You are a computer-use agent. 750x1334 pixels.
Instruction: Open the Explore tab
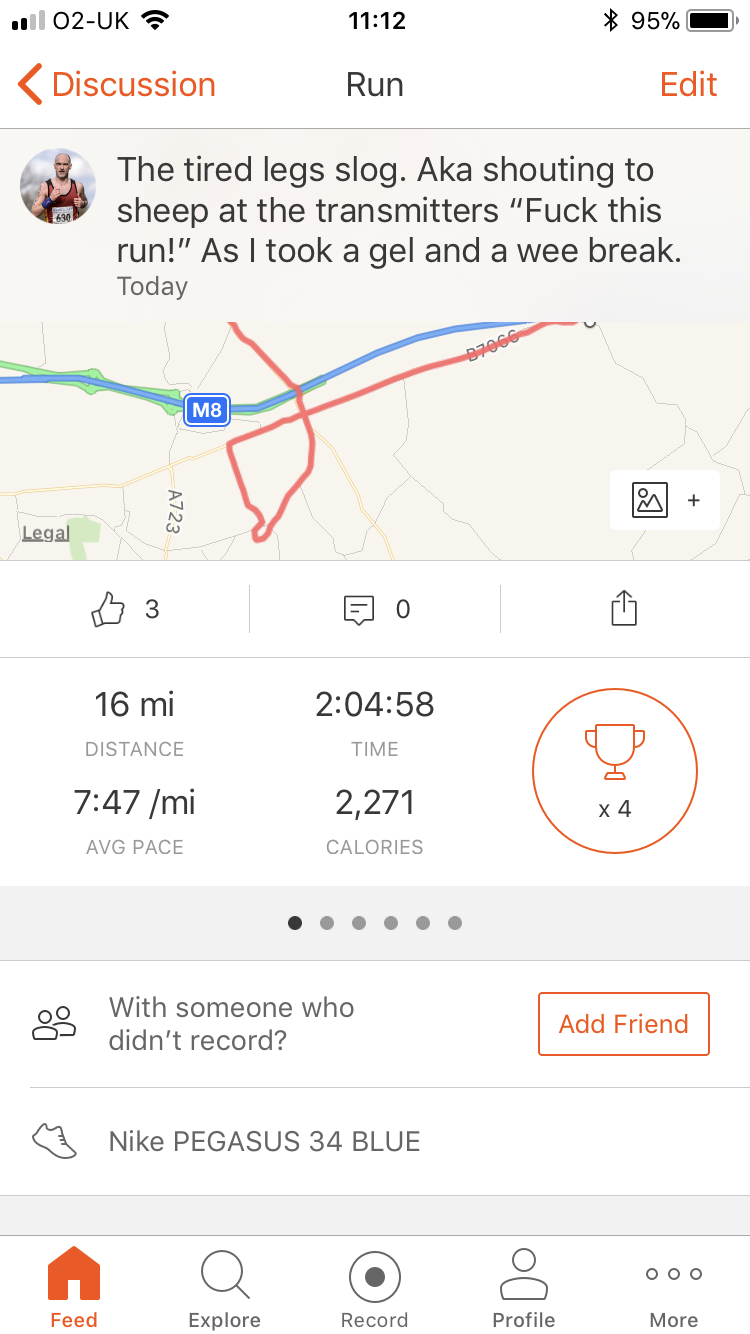224,1287
